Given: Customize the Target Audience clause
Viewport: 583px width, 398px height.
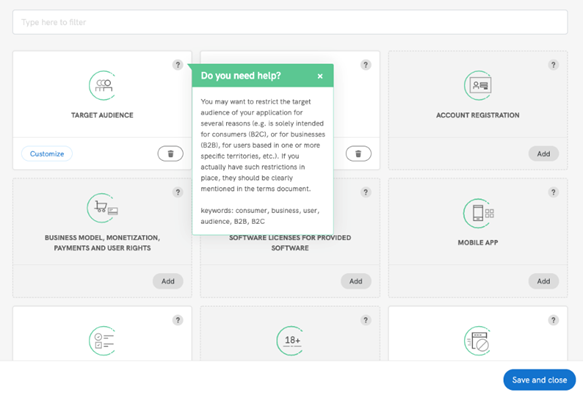Looking at the screenshot, I should (47, 154).
